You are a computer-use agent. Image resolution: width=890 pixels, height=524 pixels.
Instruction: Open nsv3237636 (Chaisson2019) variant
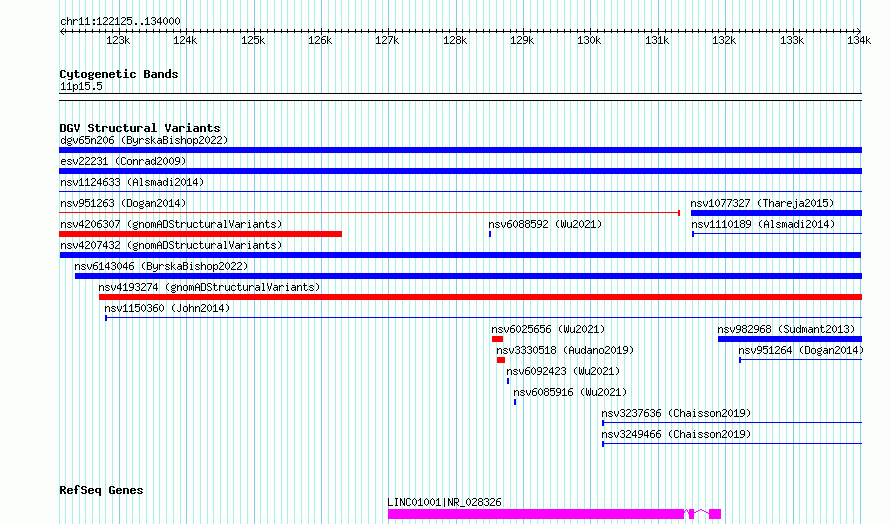click(x=676, y=413)
